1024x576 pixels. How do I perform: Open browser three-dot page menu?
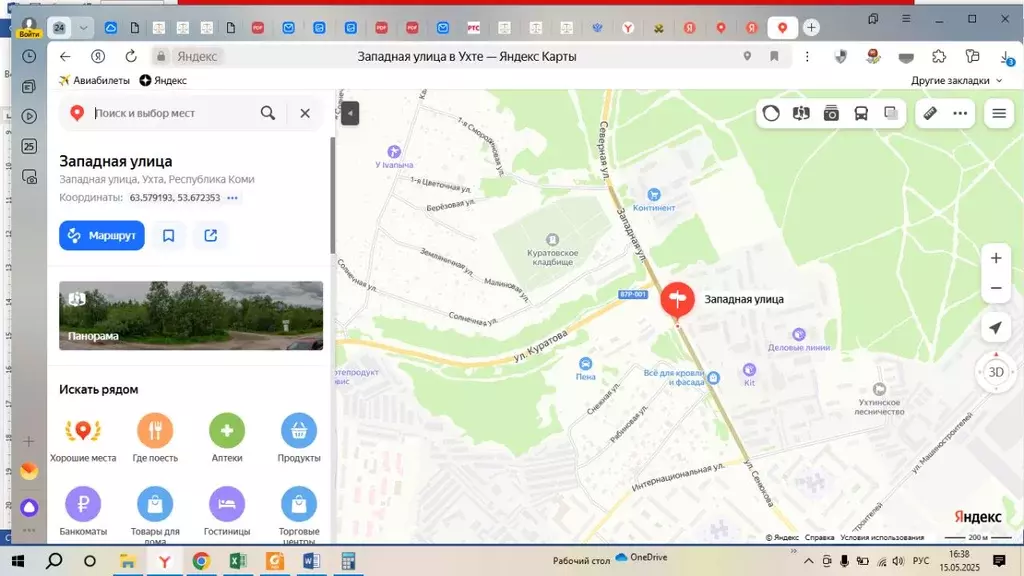click(807, 56)
